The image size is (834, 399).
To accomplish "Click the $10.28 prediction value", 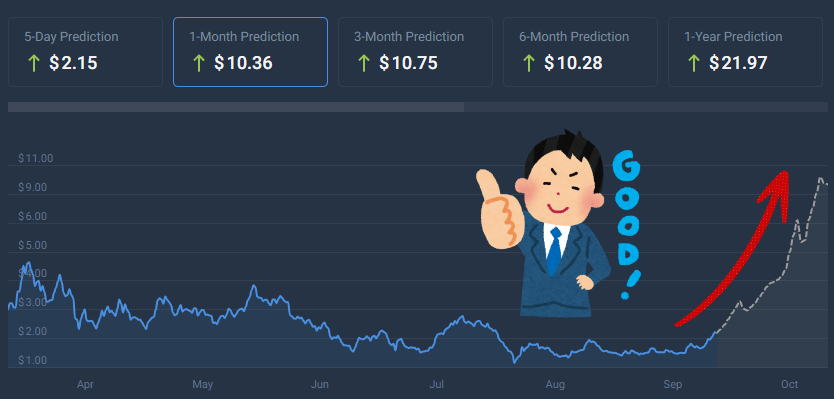I will tap(573, 63).
